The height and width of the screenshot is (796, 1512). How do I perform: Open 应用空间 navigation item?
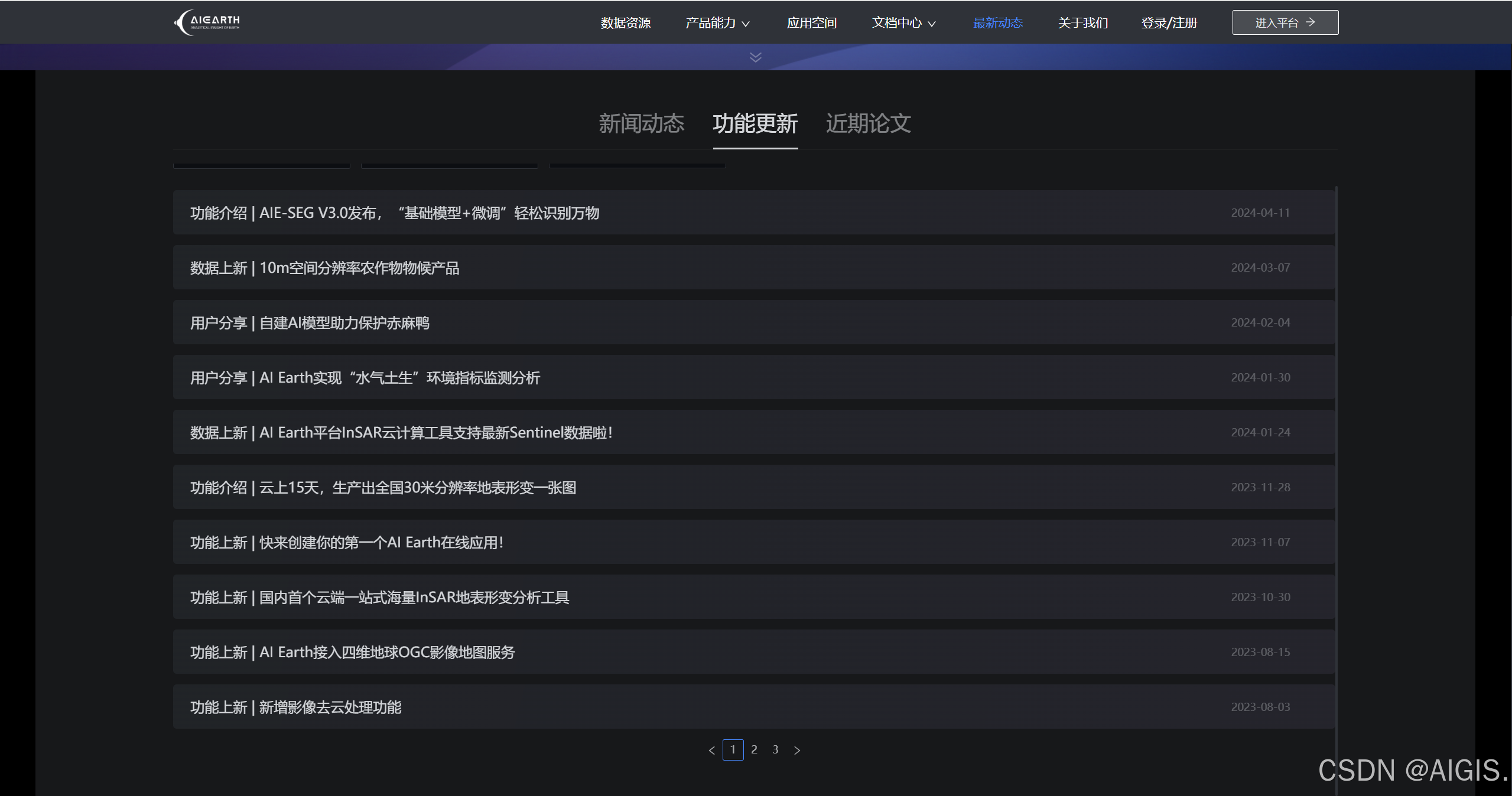[x=811, y=23]
